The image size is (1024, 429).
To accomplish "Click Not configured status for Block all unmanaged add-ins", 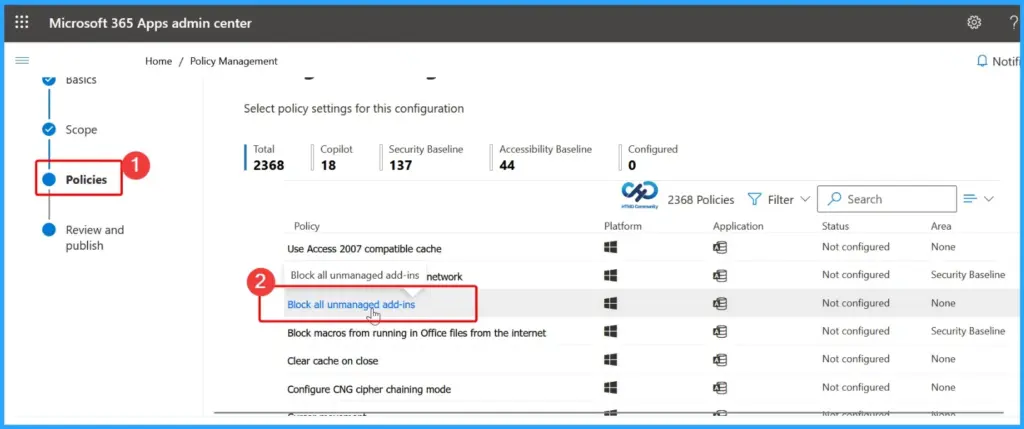I will (856, 303).
